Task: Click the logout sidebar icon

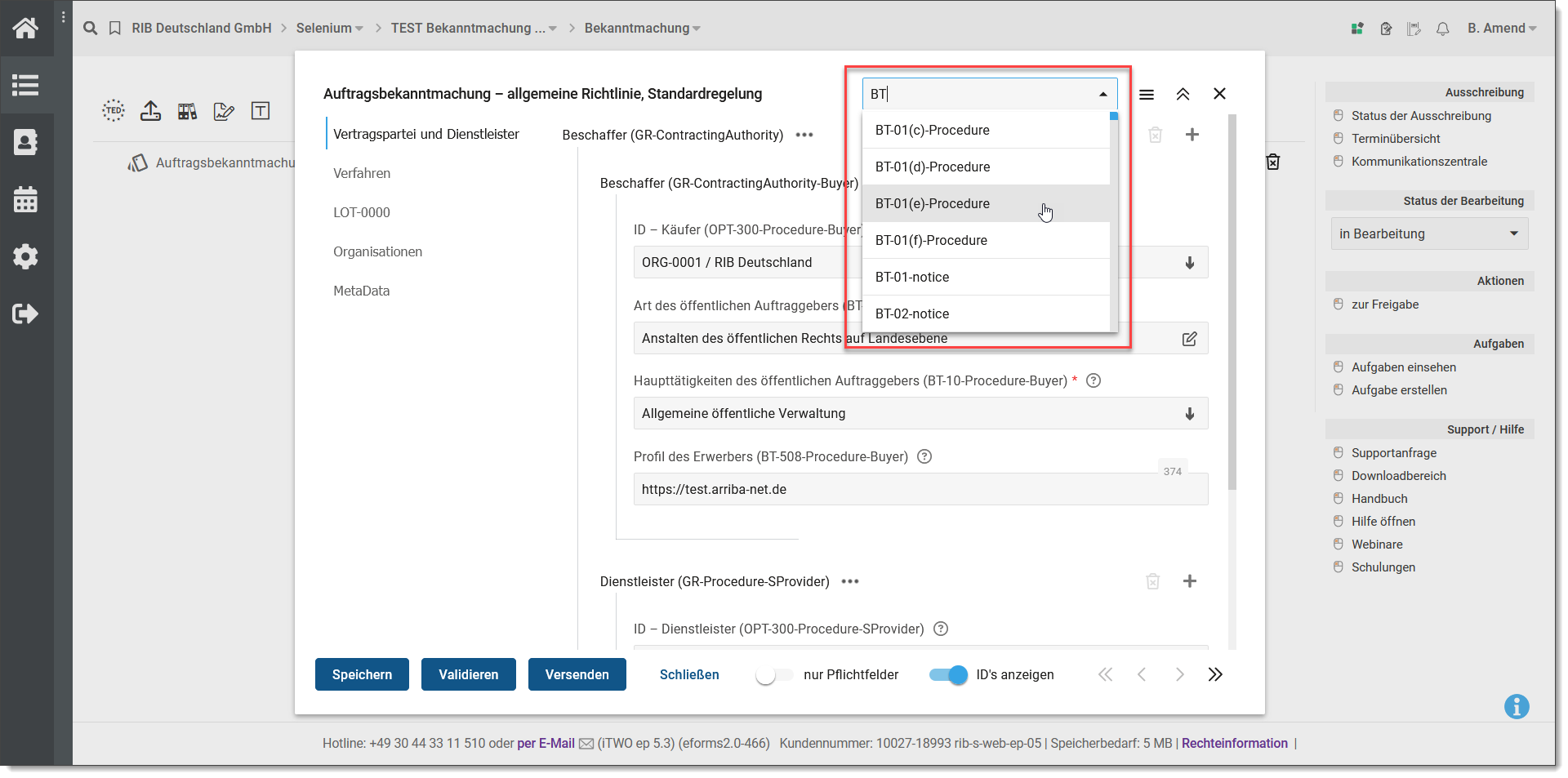Action: click(x=25, y=313)
